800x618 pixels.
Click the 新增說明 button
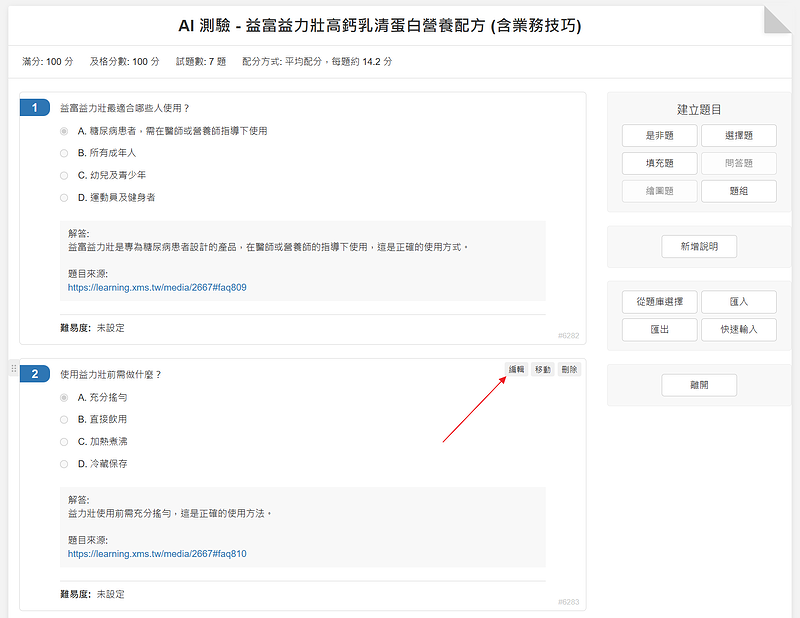point(699,246)
